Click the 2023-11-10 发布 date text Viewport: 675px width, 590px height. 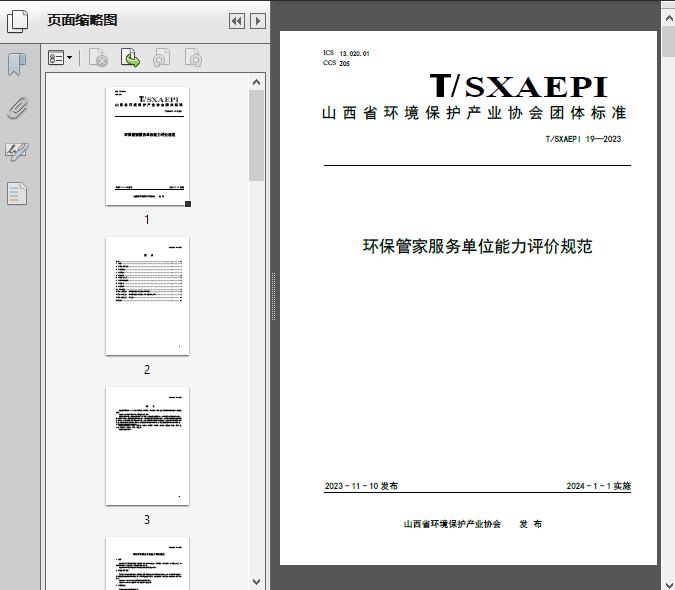(361, 486)
